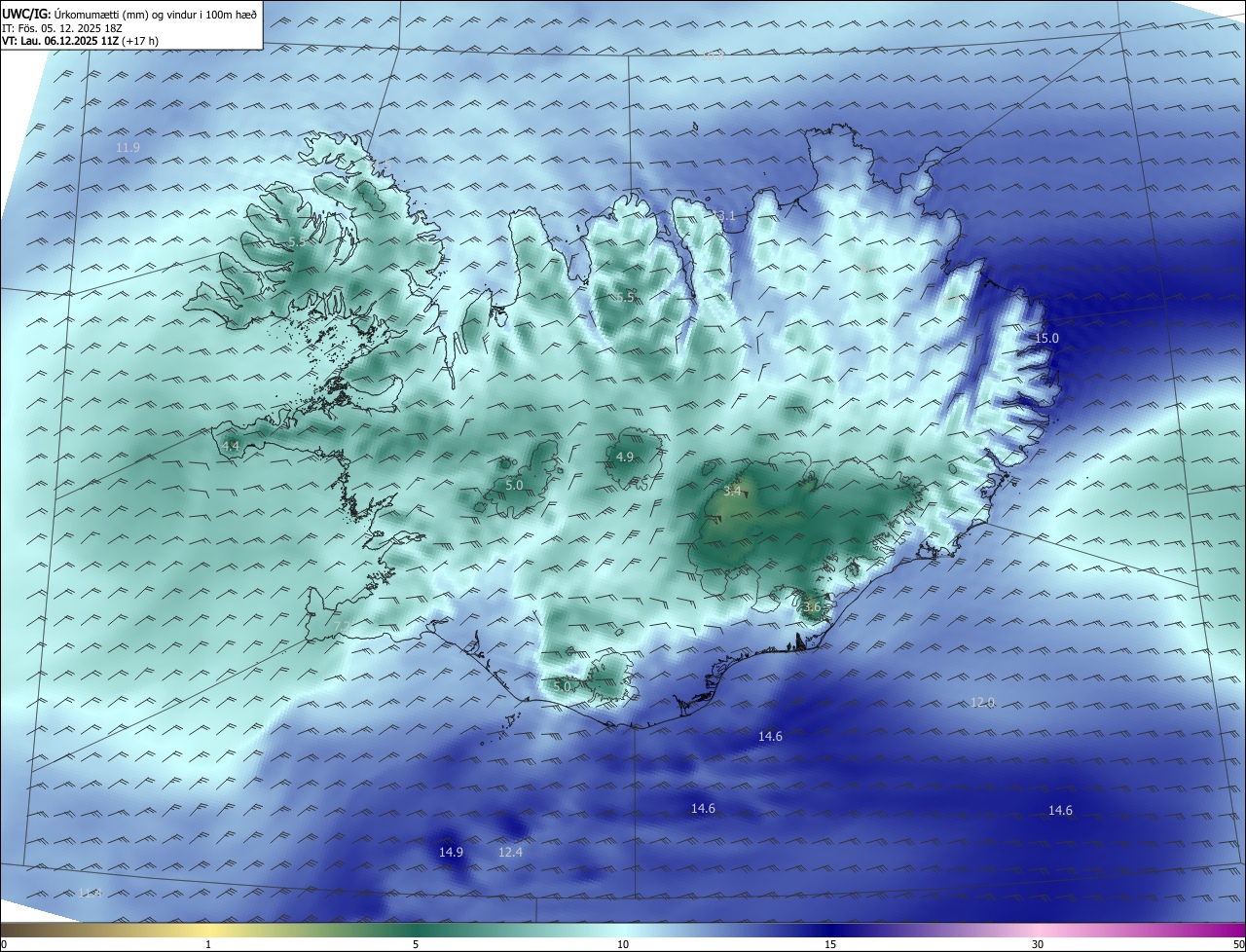
Task: Click the color scale tick label "5"
Action: click(416, 944)
